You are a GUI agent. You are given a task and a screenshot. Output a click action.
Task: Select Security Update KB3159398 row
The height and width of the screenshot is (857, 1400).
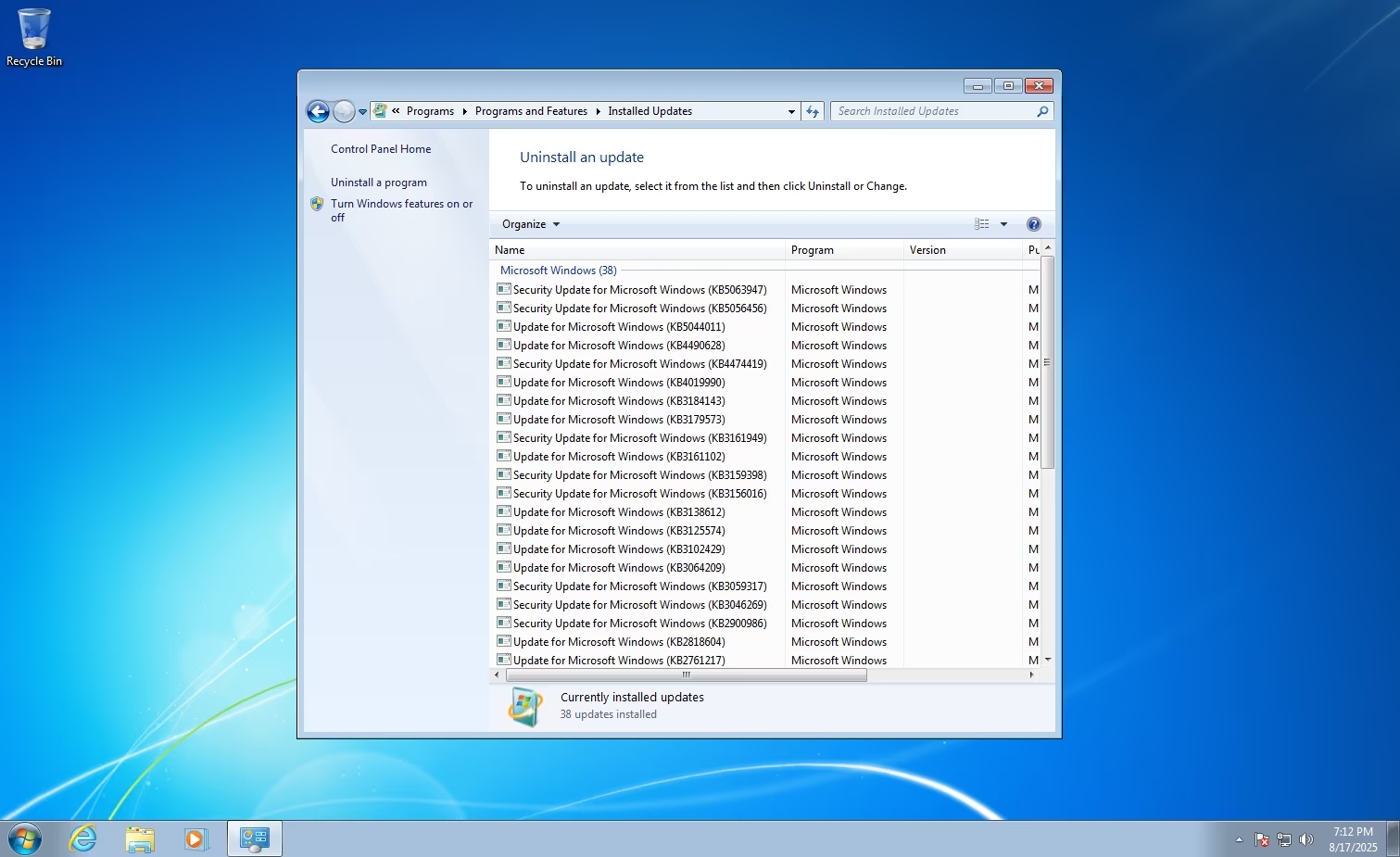(765, 475)
